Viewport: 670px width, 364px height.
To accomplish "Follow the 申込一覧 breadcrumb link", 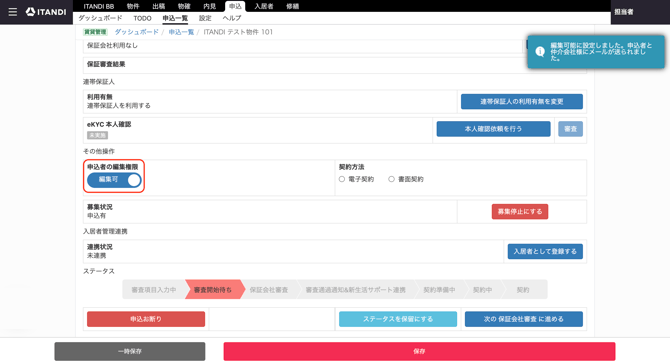I will click(x=181, y=32).
